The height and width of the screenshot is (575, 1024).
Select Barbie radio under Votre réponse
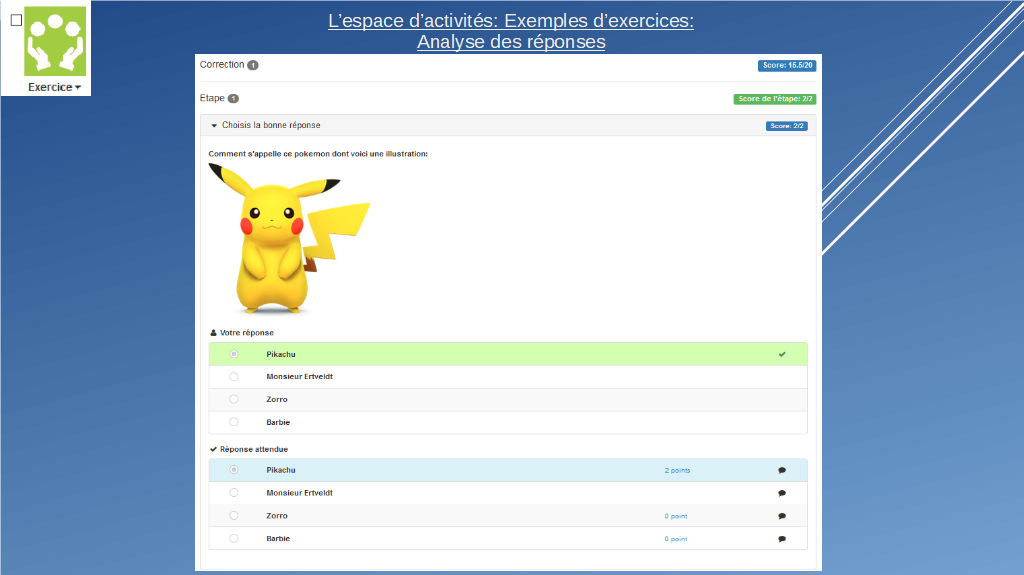coord(234,422)
